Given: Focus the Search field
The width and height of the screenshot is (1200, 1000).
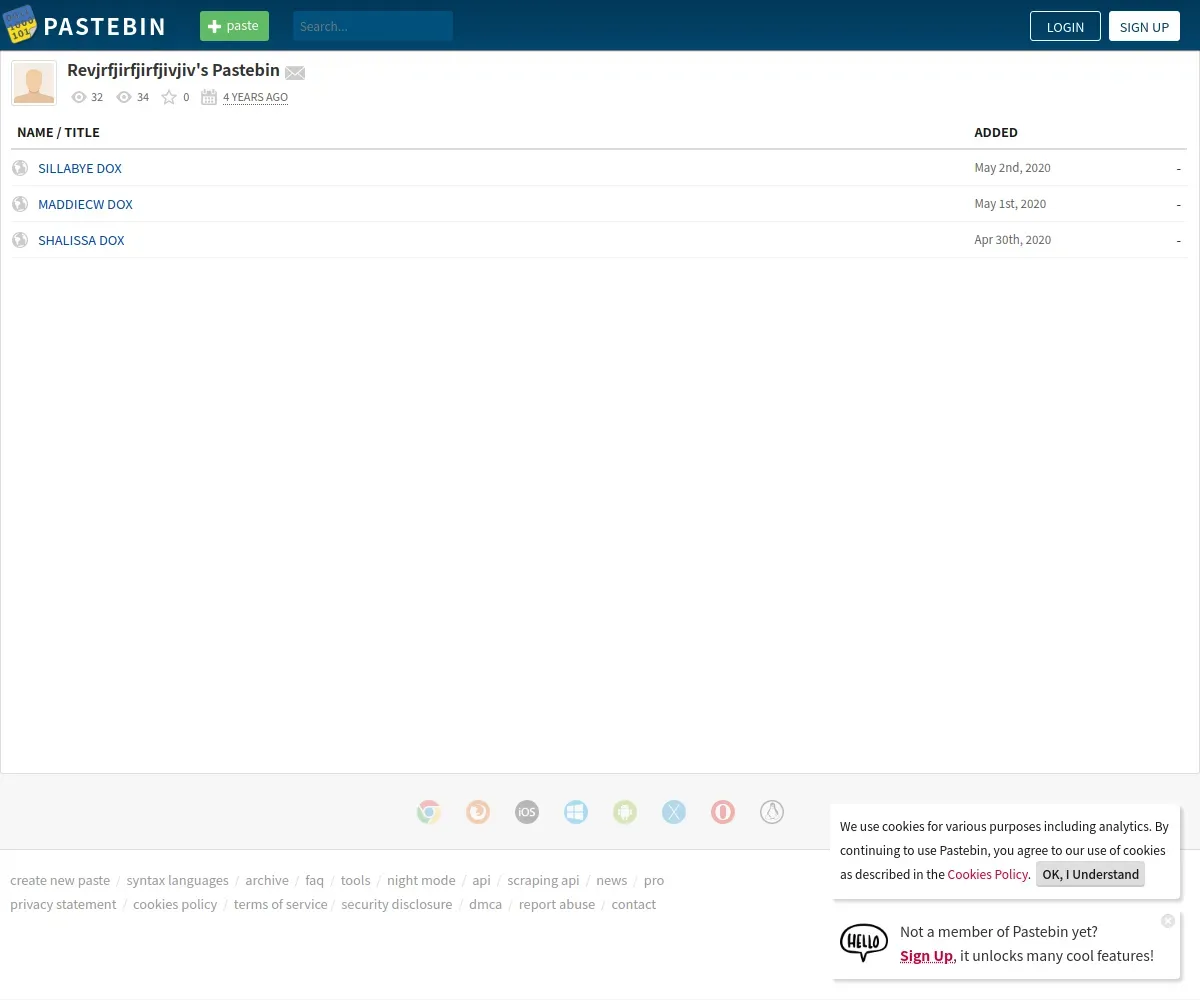Looking at the screenshot, I should coord(373,26).
